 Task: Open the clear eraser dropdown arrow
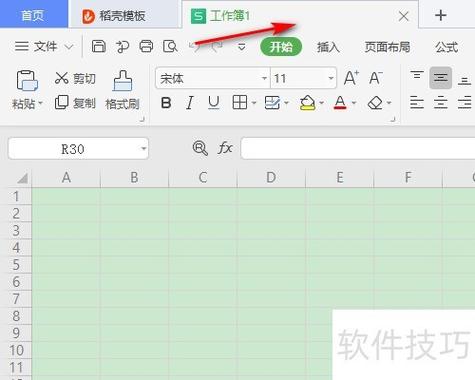tap(389, 103)
